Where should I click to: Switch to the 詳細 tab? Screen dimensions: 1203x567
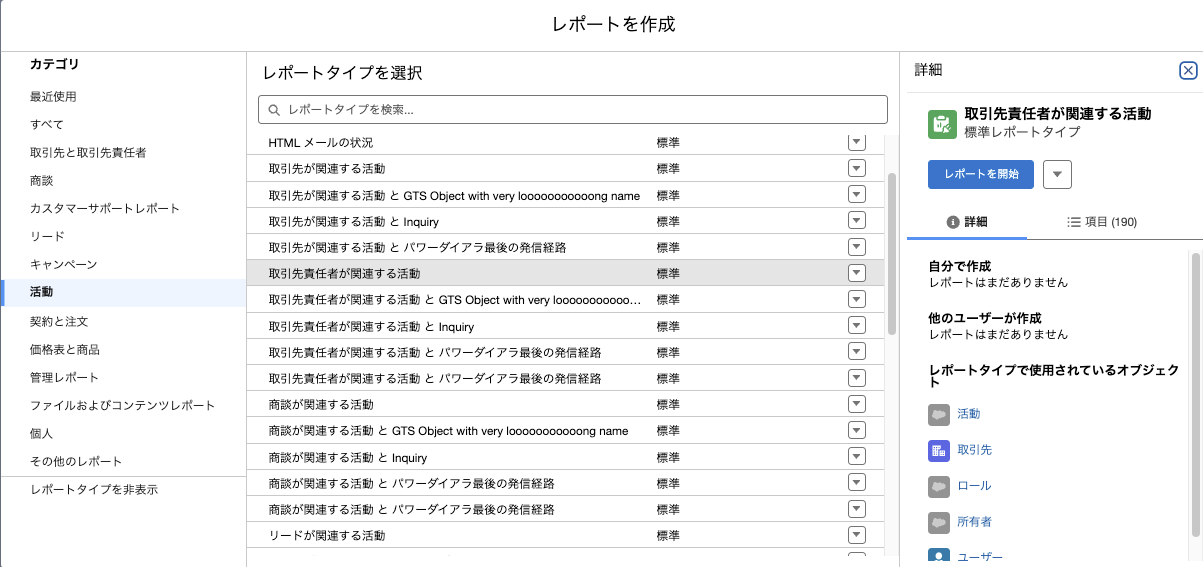tap(967, 222)
